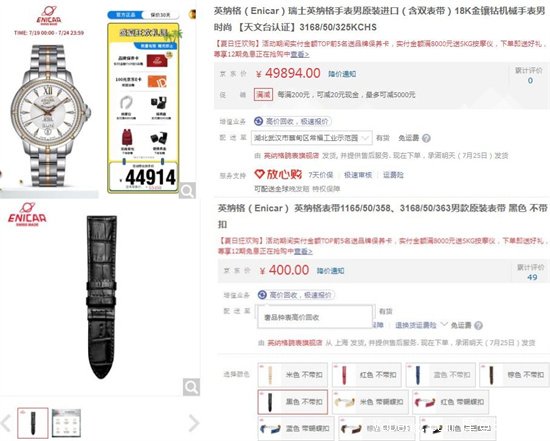The width and height of the screenshot is (550, 441).
Task: Select the black strap thumbnail
Action: click(33, 423)
